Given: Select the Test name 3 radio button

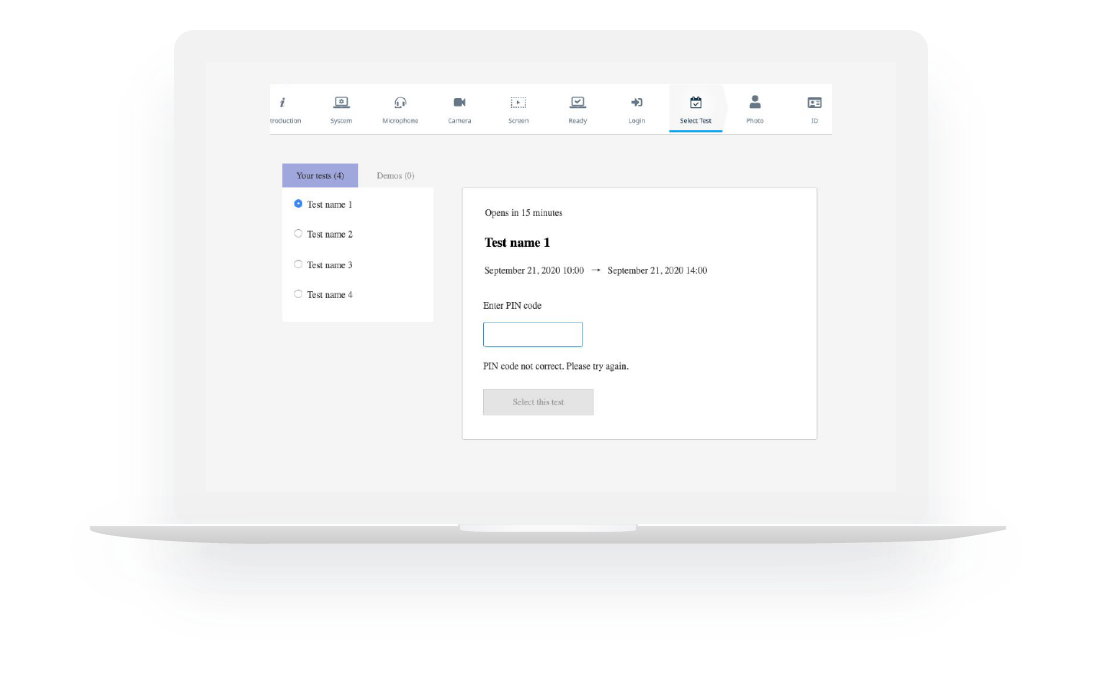Looking at the screenshot, I should 298,263.
